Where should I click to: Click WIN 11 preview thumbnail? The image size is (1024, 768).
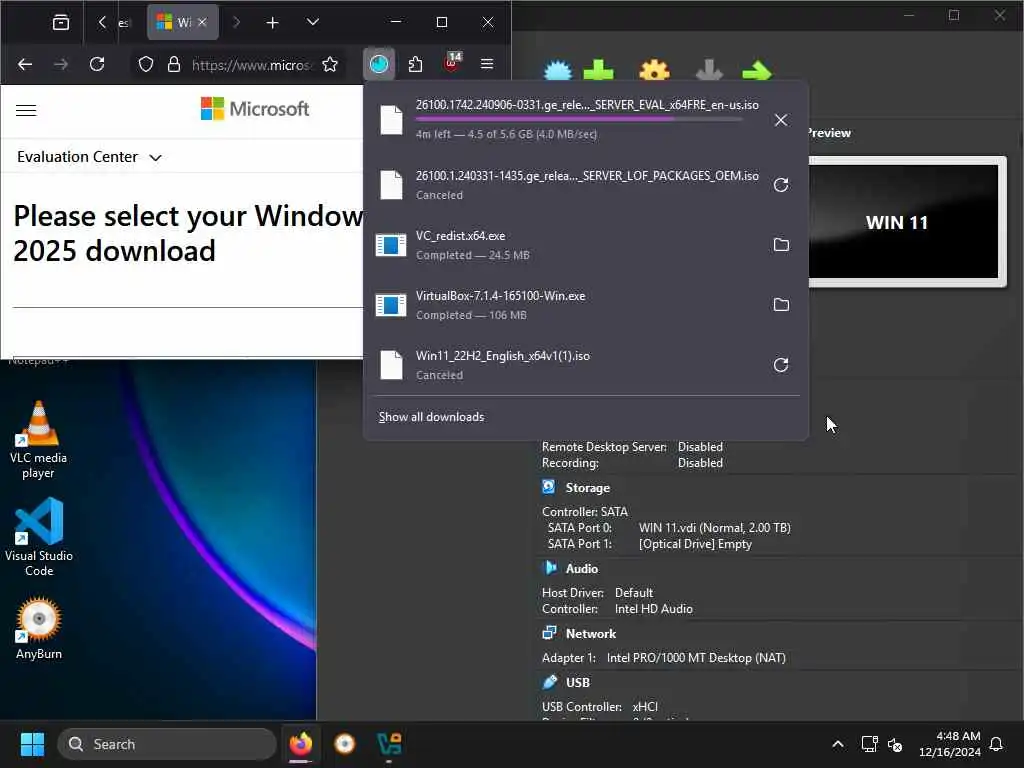pyautogui.click(x=904, y=221)
